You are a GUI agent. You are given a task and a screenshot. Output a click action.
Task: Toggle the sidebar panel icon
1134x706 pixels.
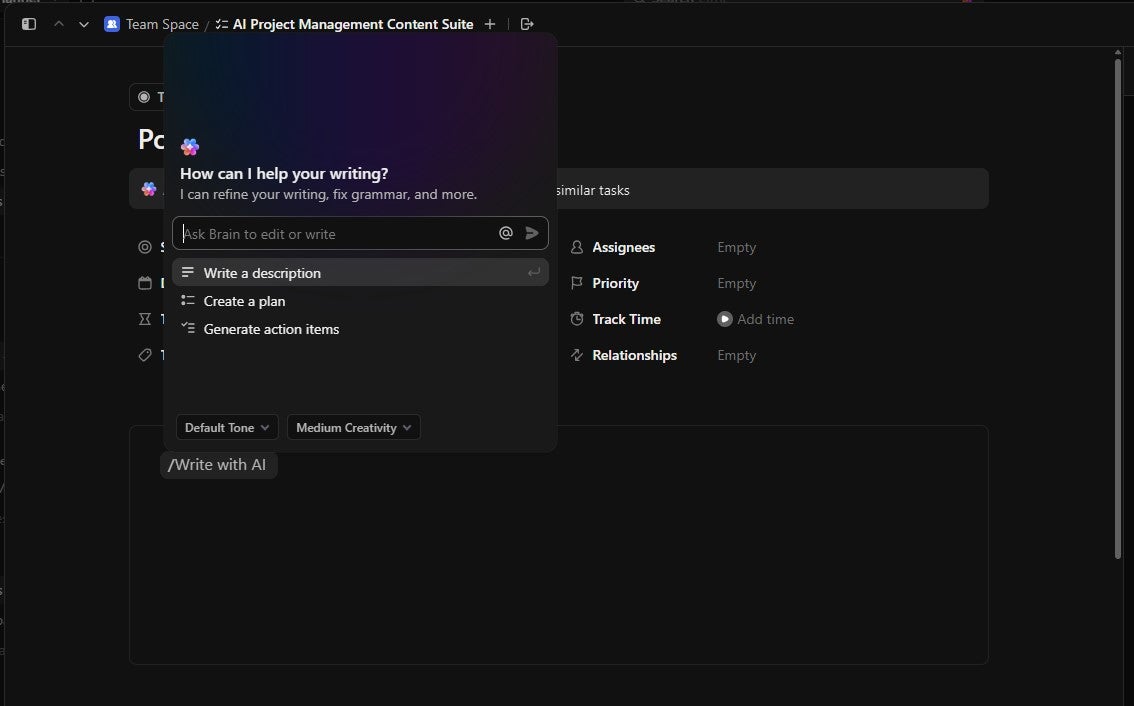tap(29, 24)
